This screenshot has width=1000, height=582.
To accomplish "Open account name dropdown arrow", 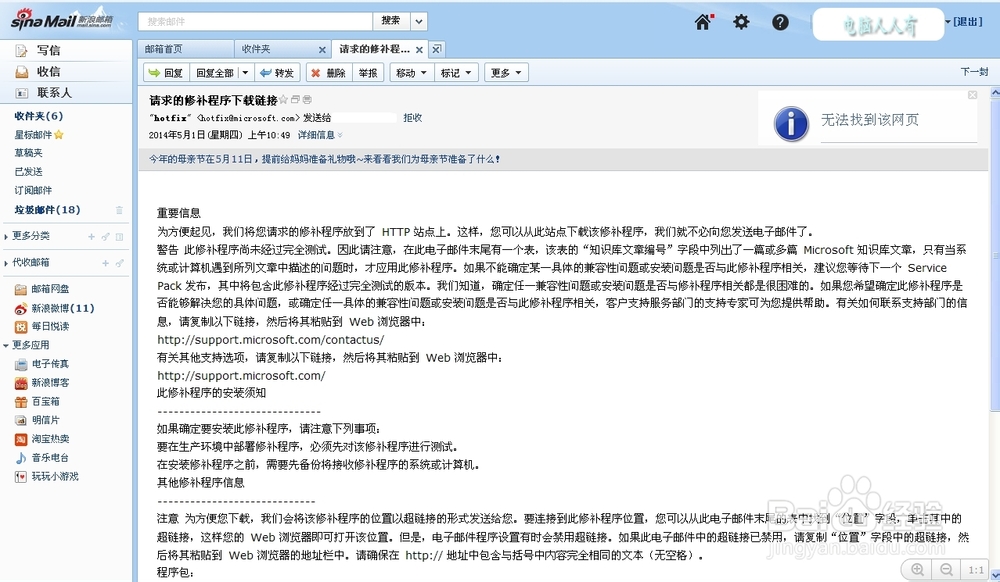I will [x=948, y=22].
